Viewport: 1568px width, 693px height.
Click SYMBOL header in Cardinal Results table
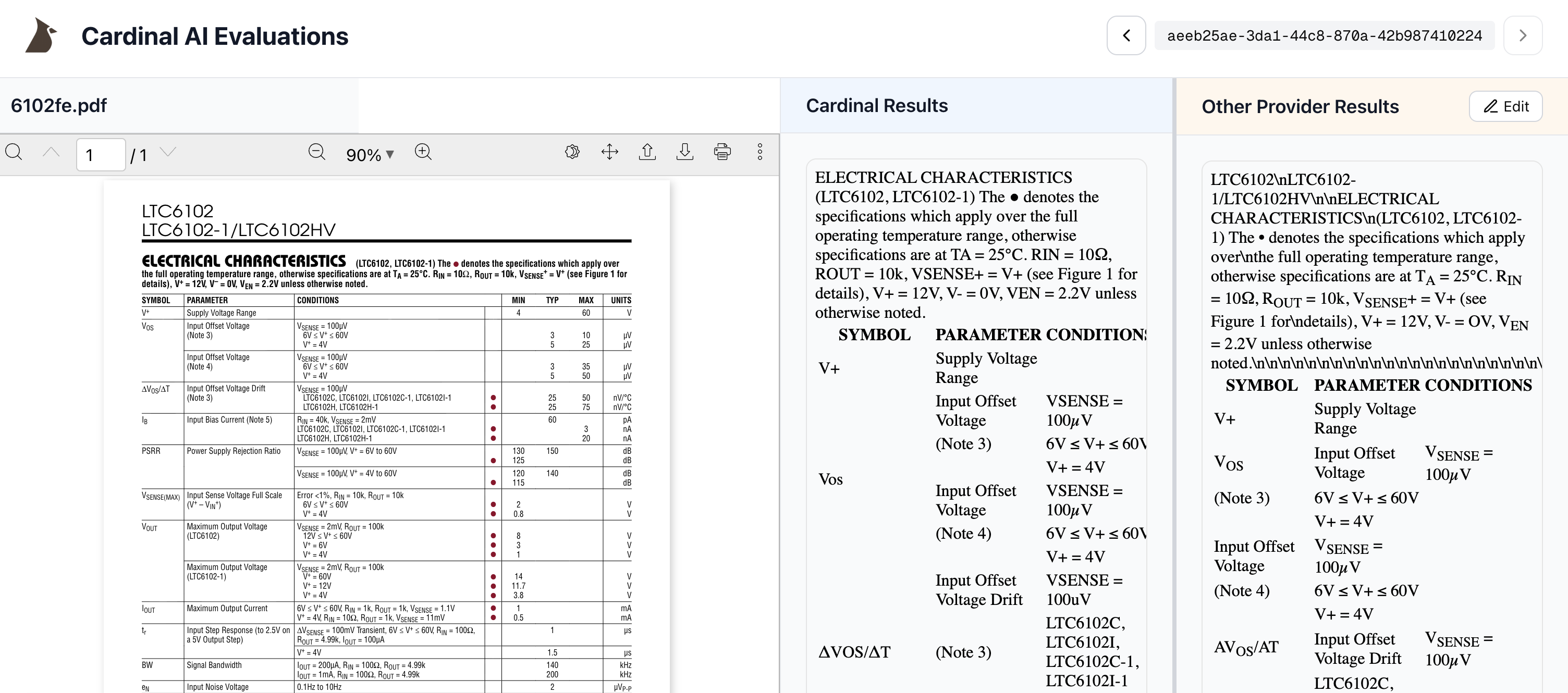(874, 335)
